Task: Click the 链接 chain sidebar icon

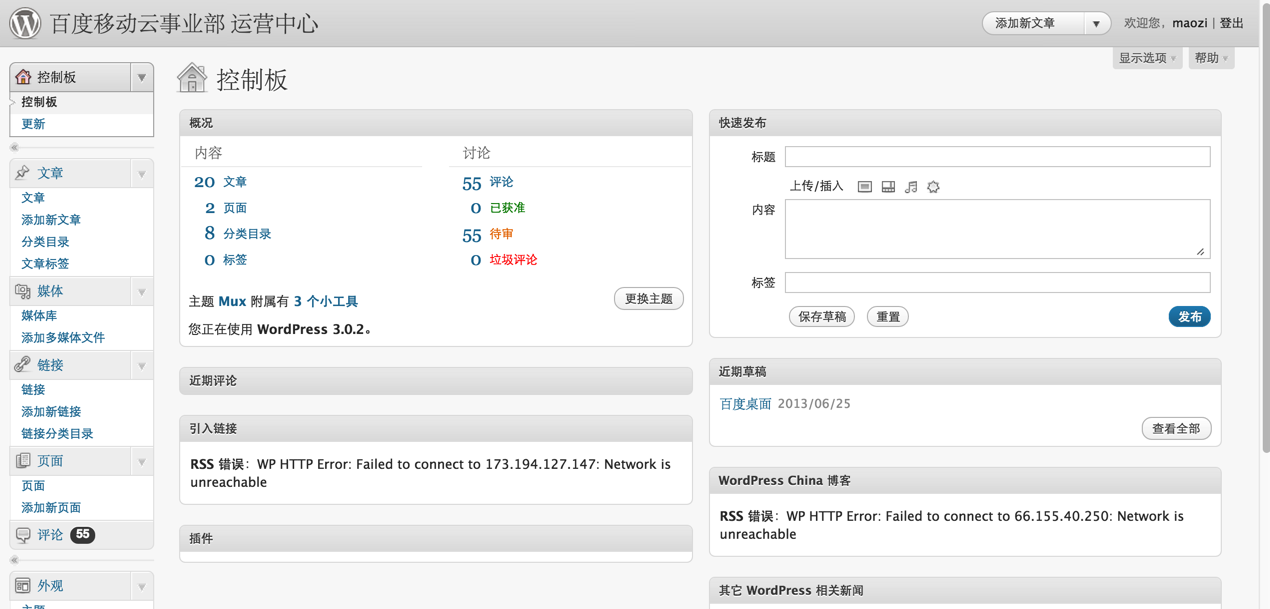Action: [23, 365]
